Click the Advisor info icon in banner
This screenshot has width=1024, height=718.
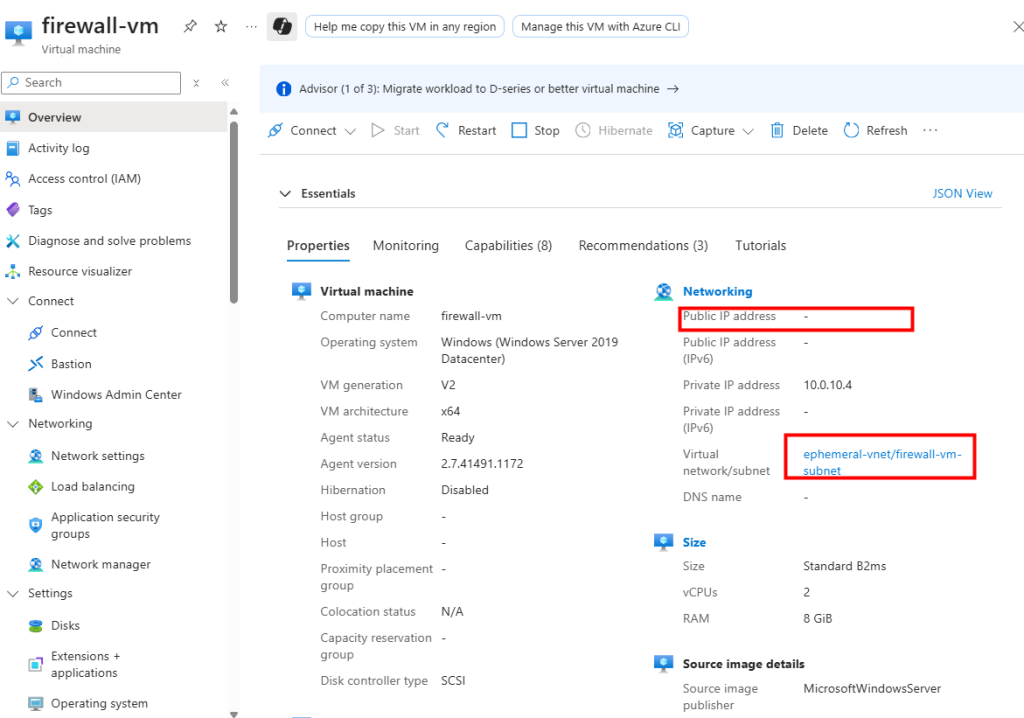(283, 89)
